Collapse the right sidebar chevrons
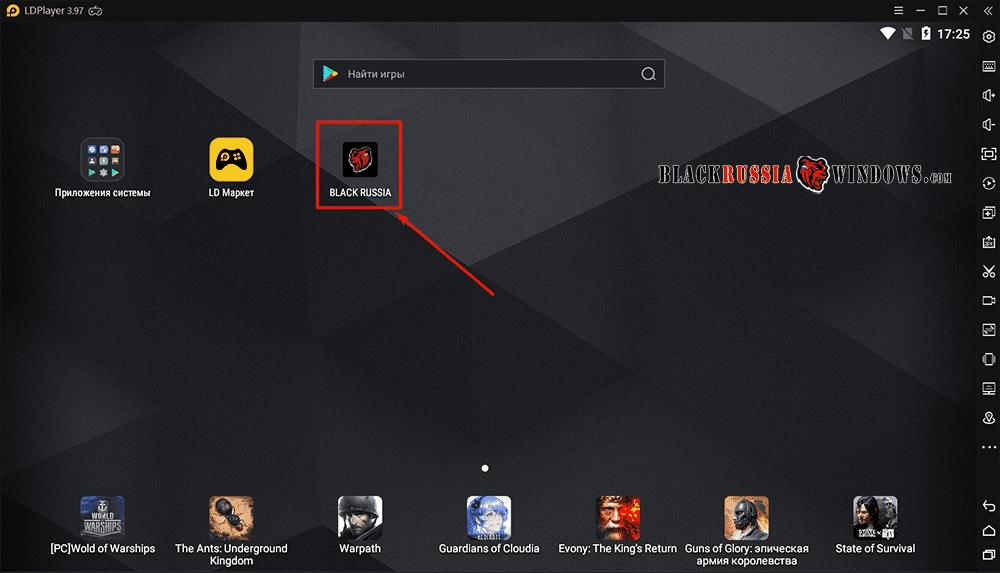The image size is (1000, 573). point(989,11)
